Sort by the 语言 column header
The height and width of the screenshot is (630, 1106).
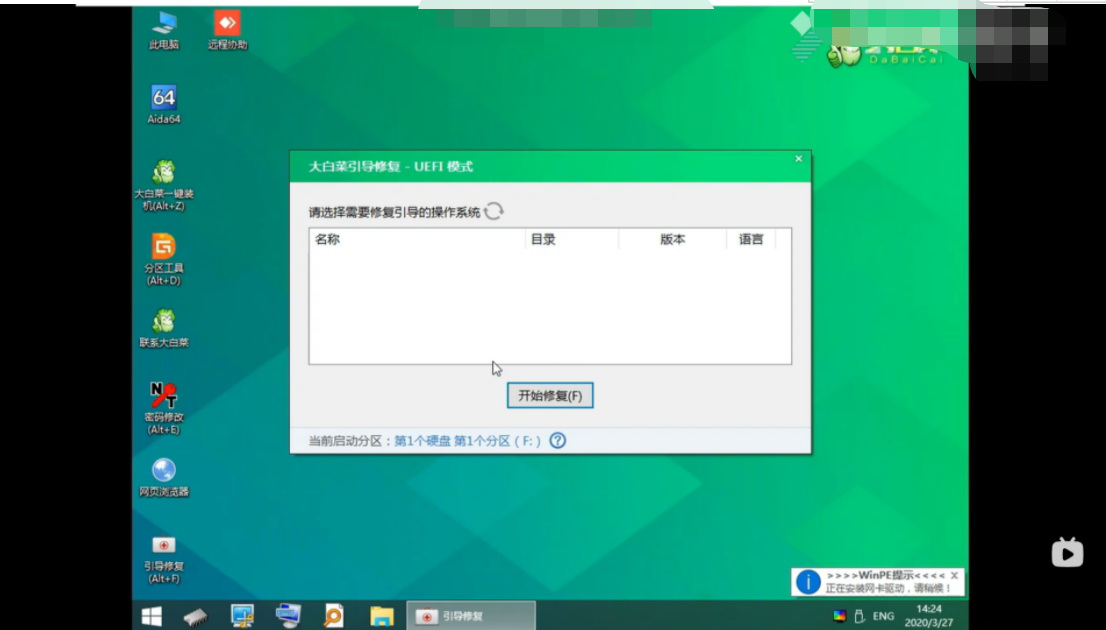pyautogui.click(x=751, y=239)
